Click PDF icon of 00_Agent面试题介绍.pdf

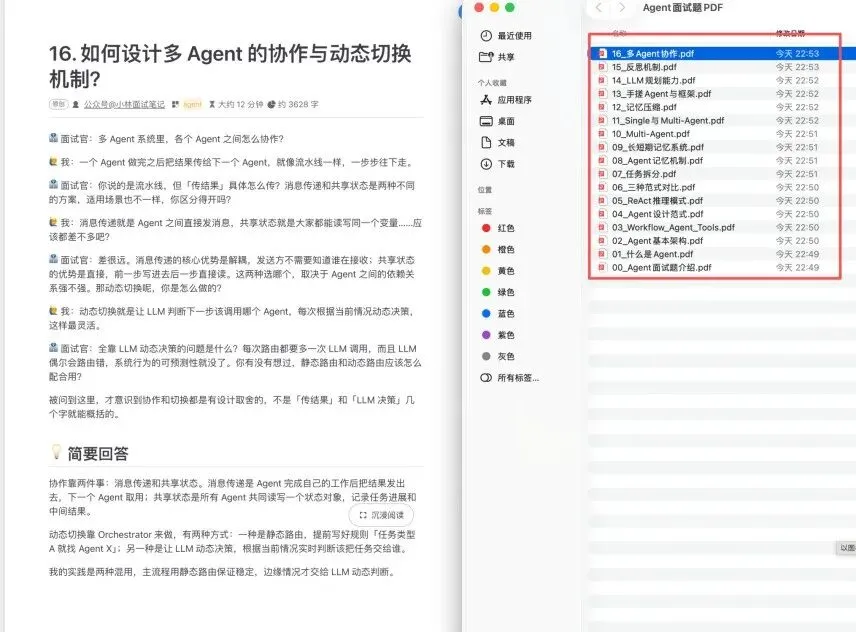[602, 267]
